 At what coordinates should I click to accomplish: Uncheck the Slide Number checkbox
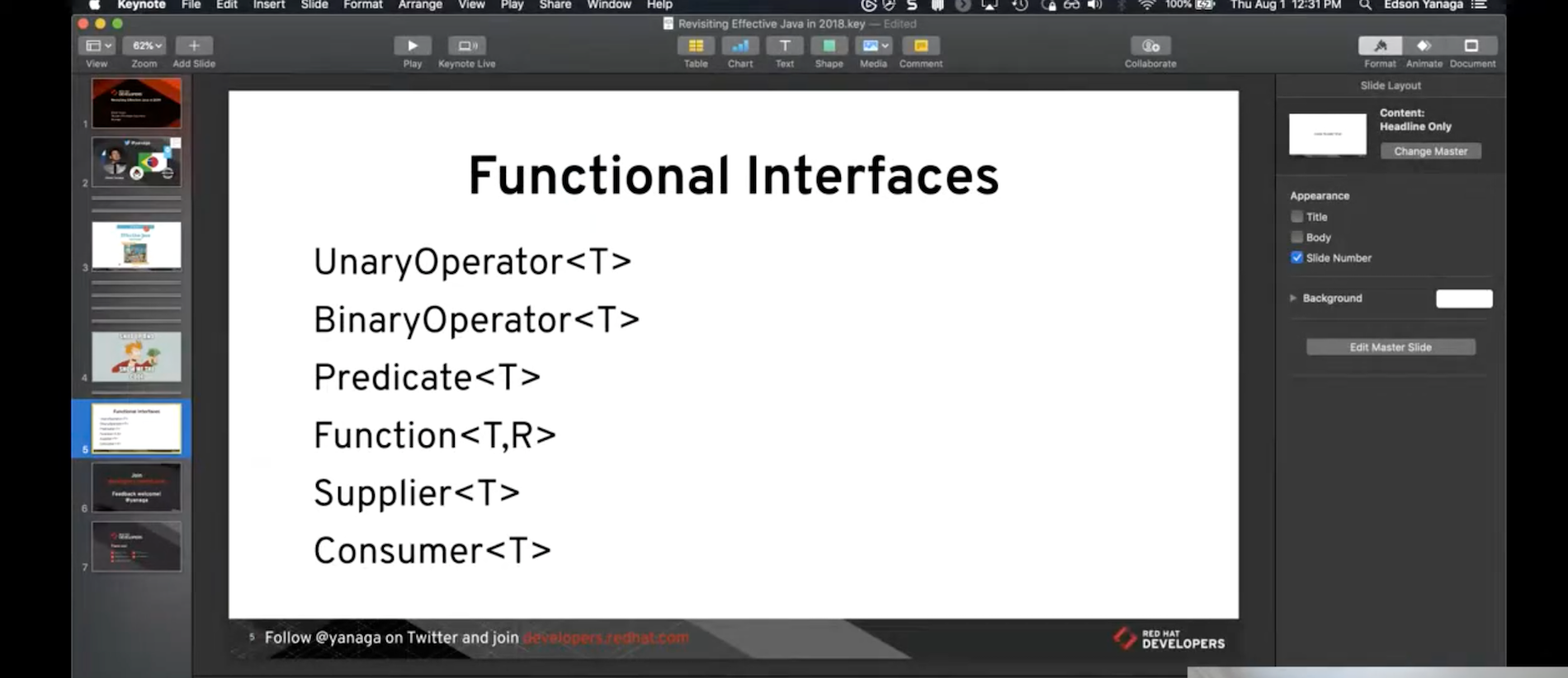1296,258
